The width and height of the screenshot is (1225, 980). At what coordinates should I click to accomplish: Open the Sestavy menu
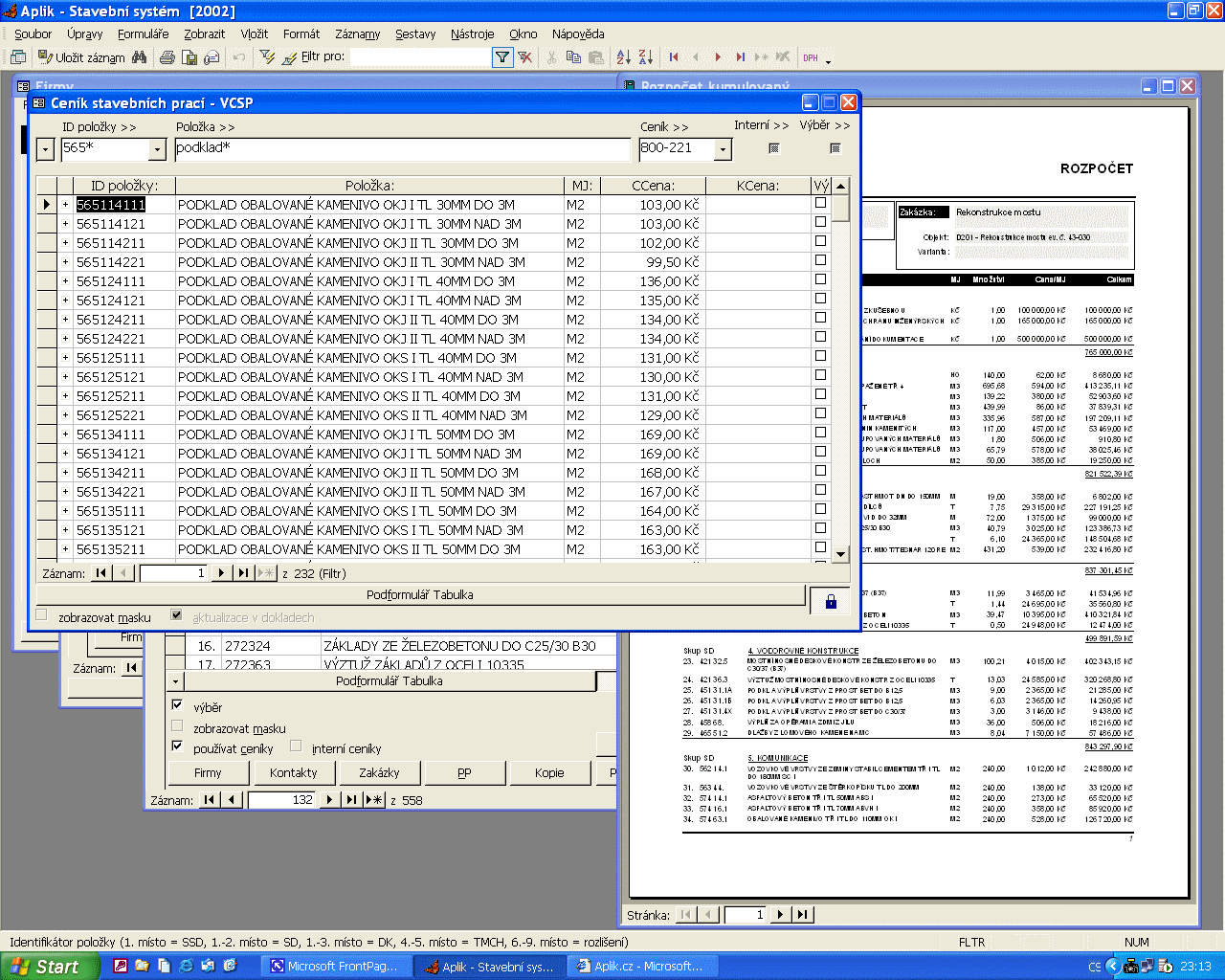(x=414, y=34)
